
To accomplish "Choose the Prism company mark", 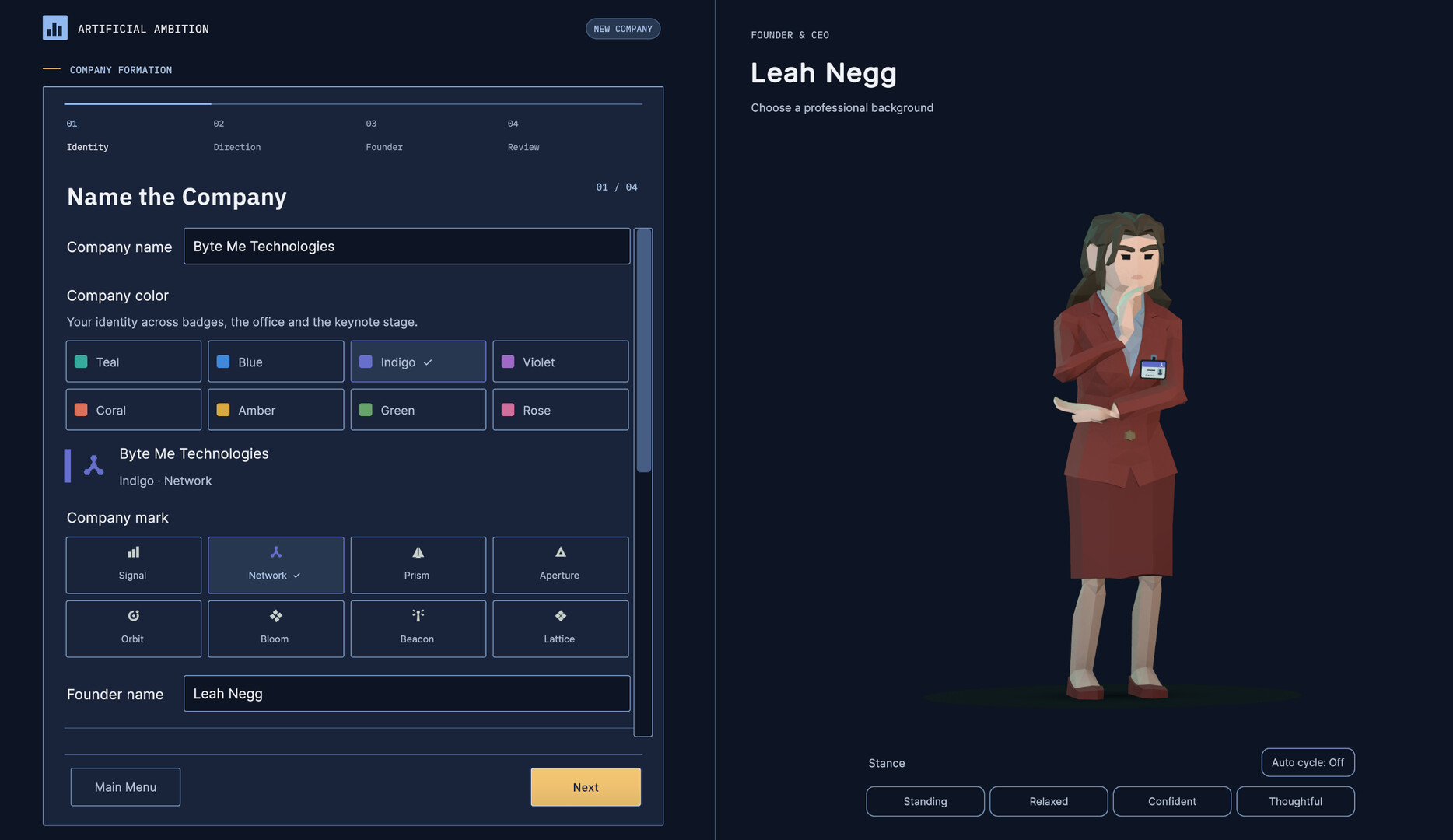I will pos(418,565).
